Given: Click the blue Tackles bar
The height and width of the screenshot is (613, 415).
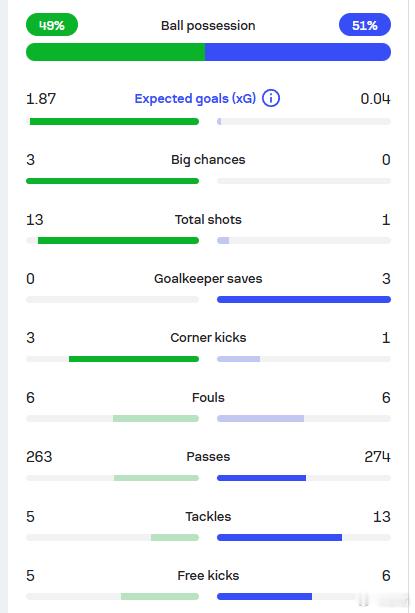Looking at the screenshot, I should coord(279,538).
